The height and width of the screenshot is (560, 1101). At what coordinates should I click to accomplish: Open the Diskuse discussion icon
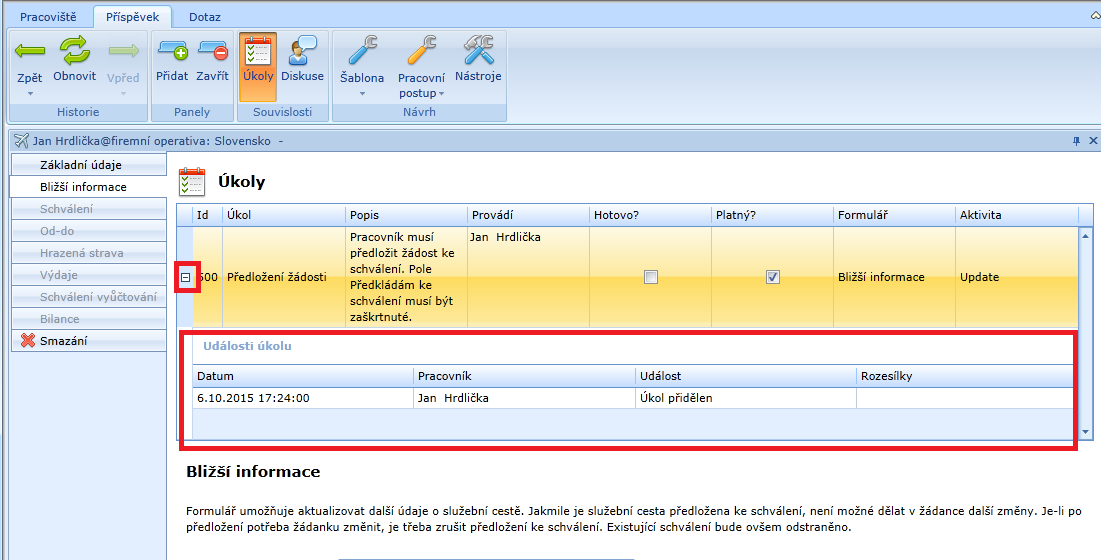tap(302, 51)
